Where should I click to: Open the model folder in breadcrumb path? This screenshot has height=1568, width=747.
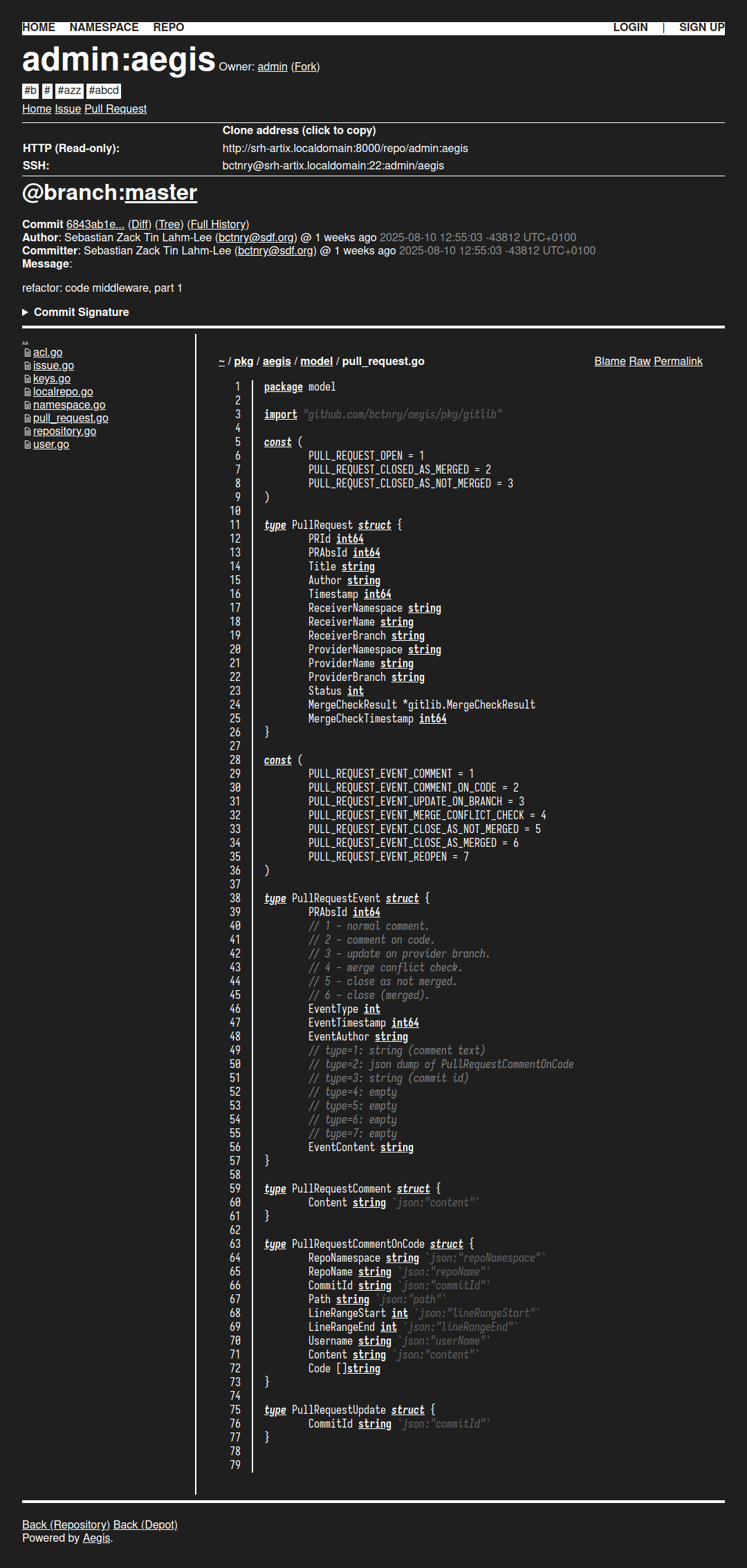[316, 362]
